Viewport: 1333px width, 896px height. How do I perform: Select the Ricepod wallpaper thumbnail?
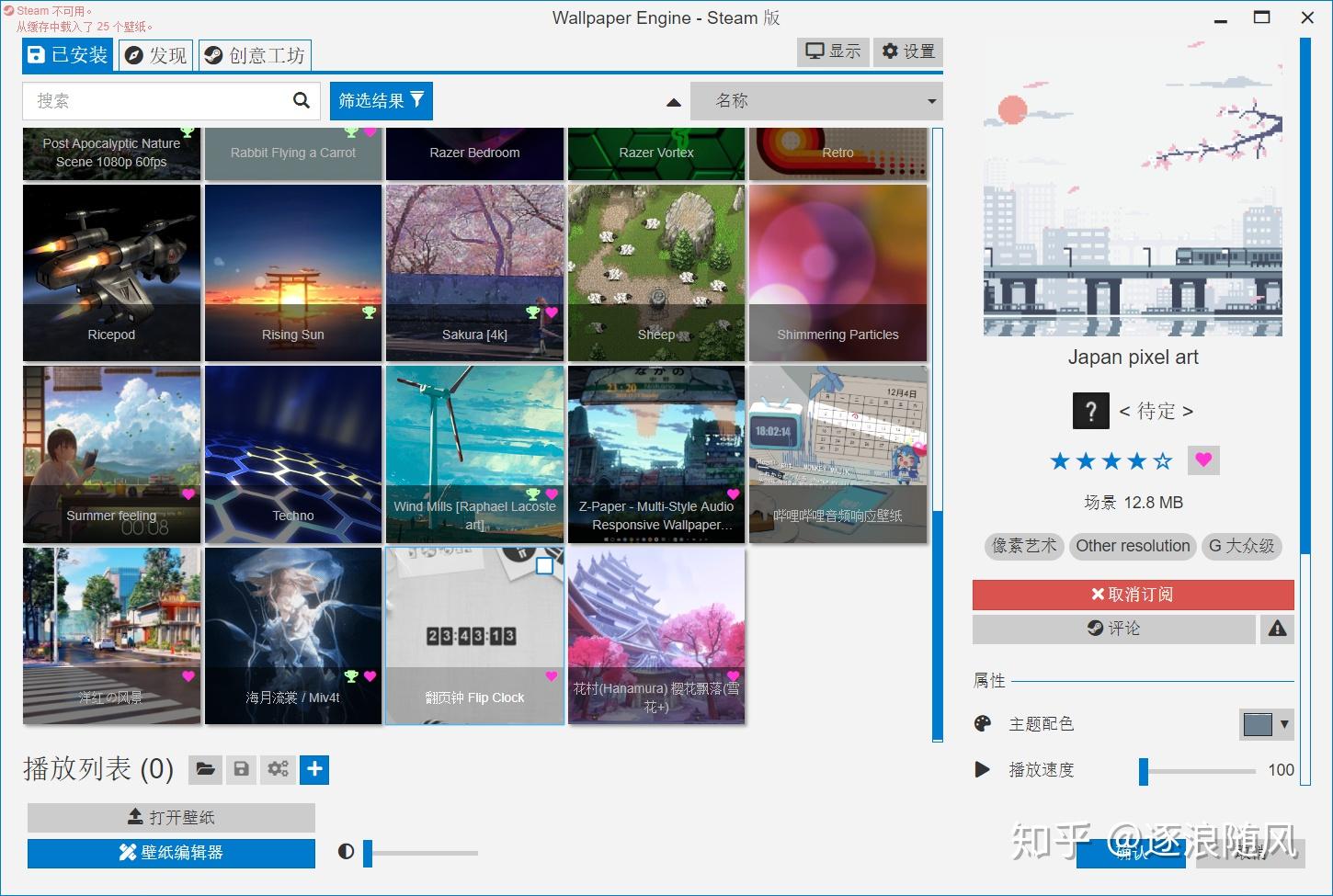[111, 273]
